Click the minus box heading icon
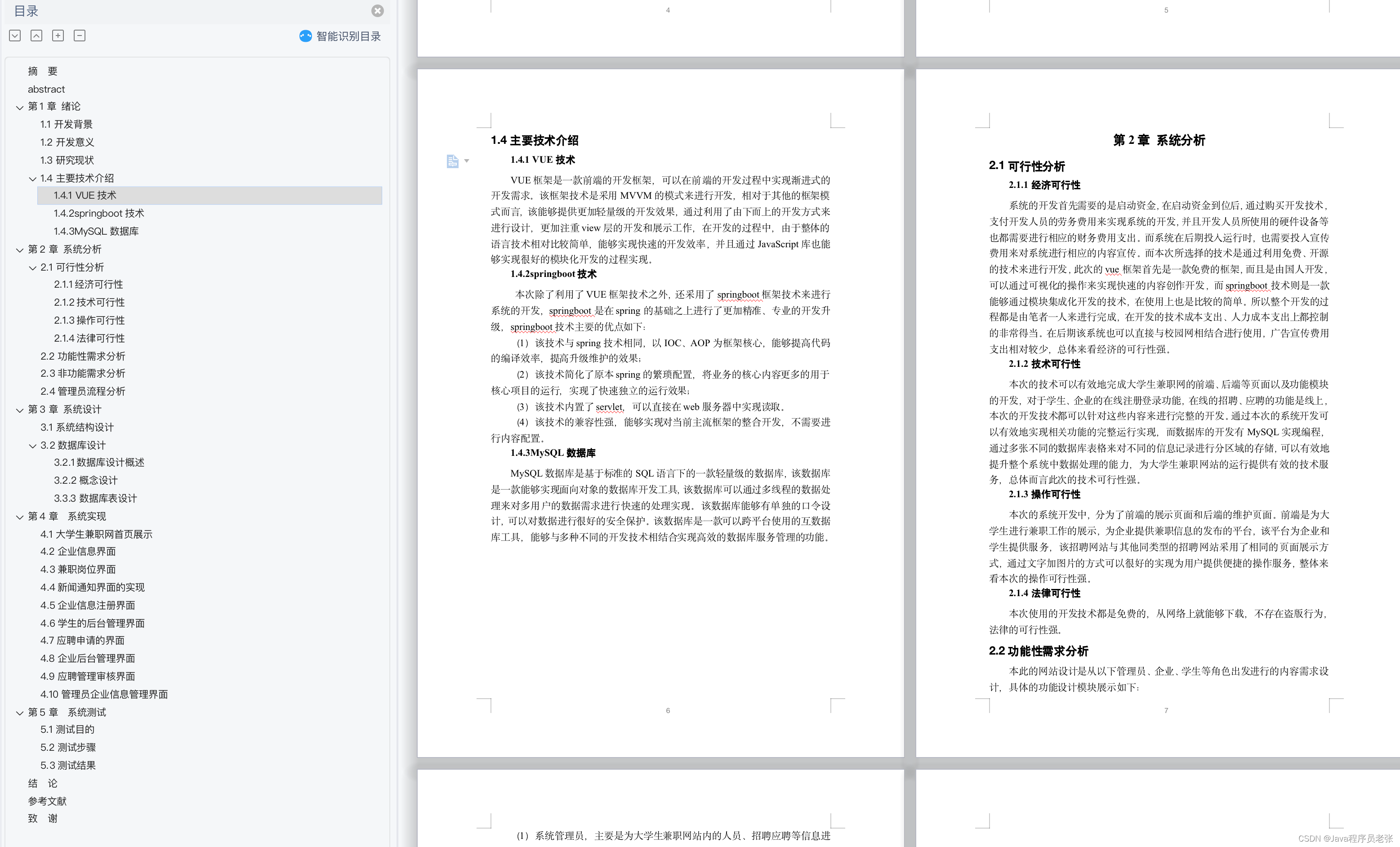Screen dimensions: 1400x847 pos(80,36)
